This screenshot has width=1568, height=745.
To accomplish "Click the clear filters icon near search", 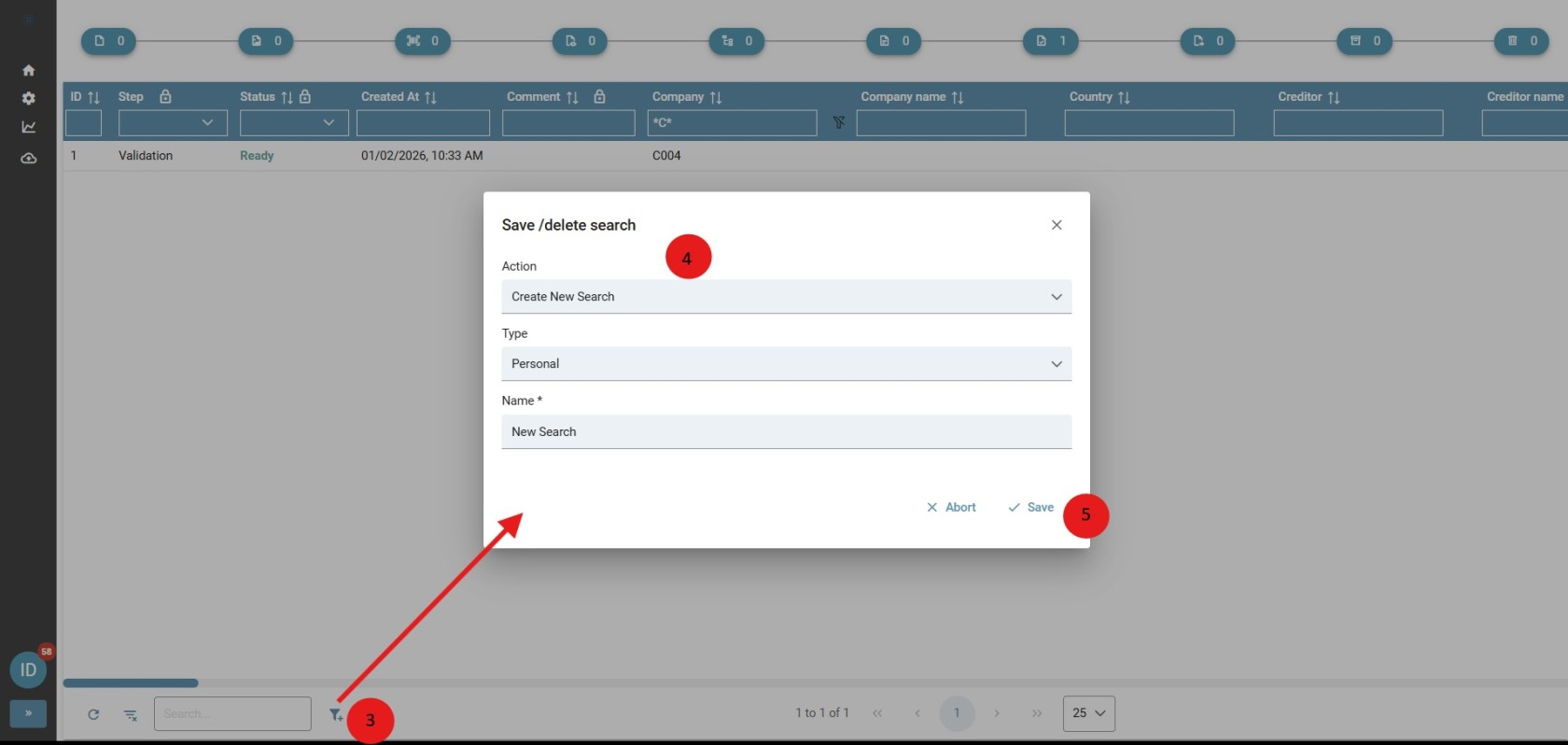I will tap(131, 714).
